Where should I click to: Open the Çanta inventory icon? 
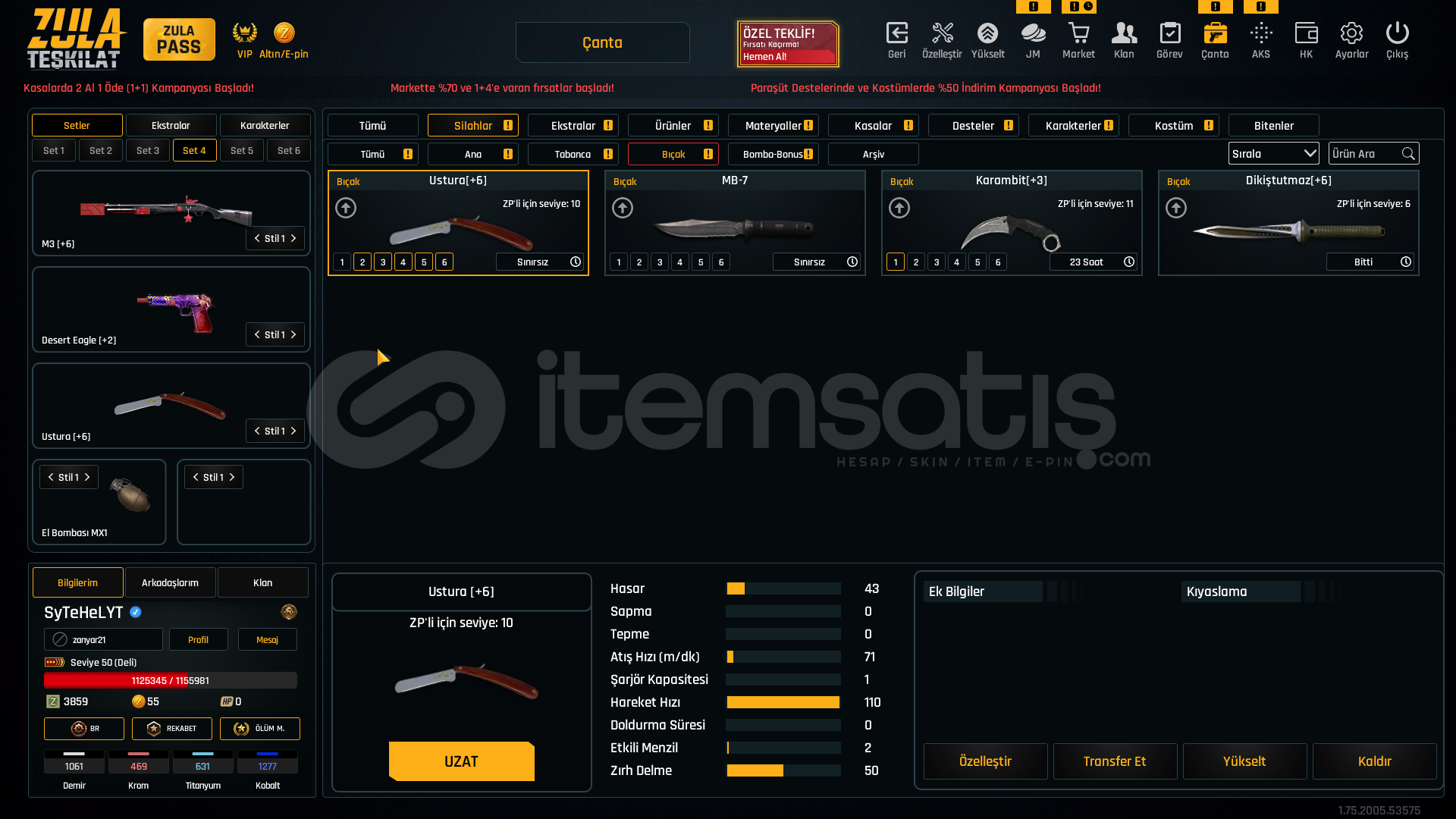pos(1215,33)
